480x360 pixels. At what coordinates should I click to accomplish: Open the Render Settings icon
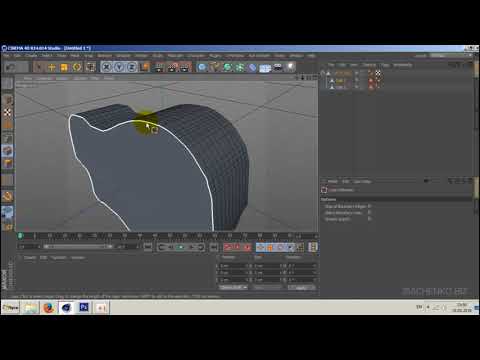185,67
